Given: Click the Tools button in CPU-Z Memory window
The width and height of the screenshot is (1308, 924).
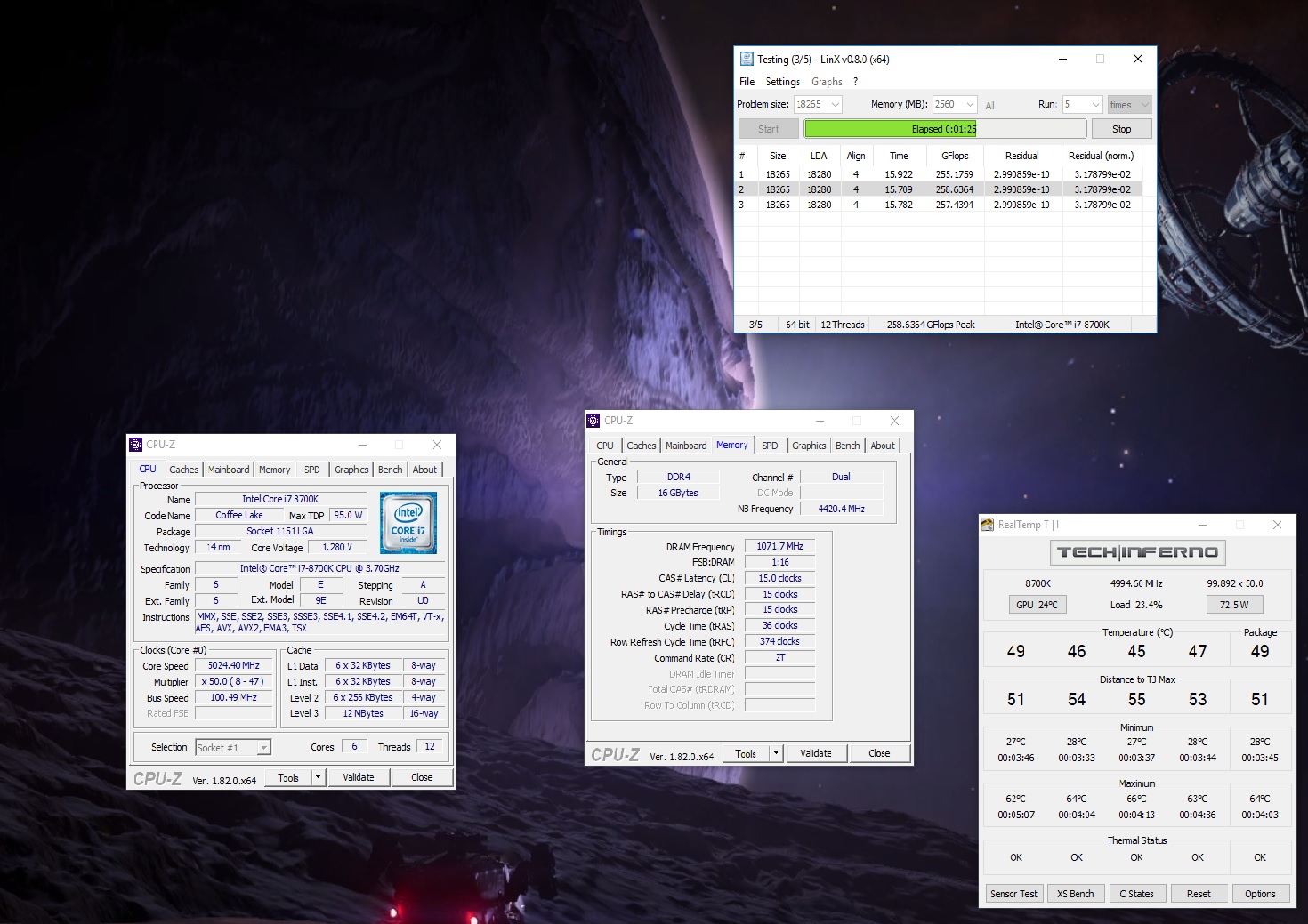Looking at the screenshot, I should tap(746, 753).
